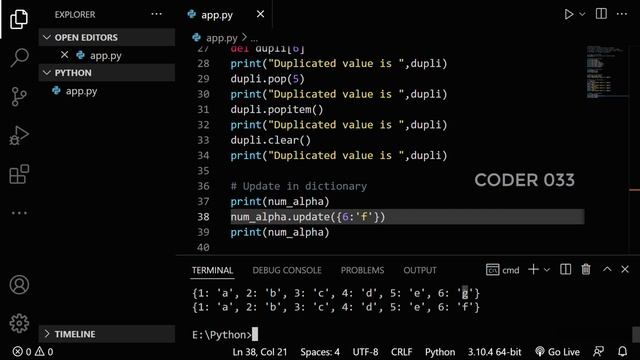640x360 pixels.
Task: Change the UTF-8 encoding
Action: click(365, 352)
